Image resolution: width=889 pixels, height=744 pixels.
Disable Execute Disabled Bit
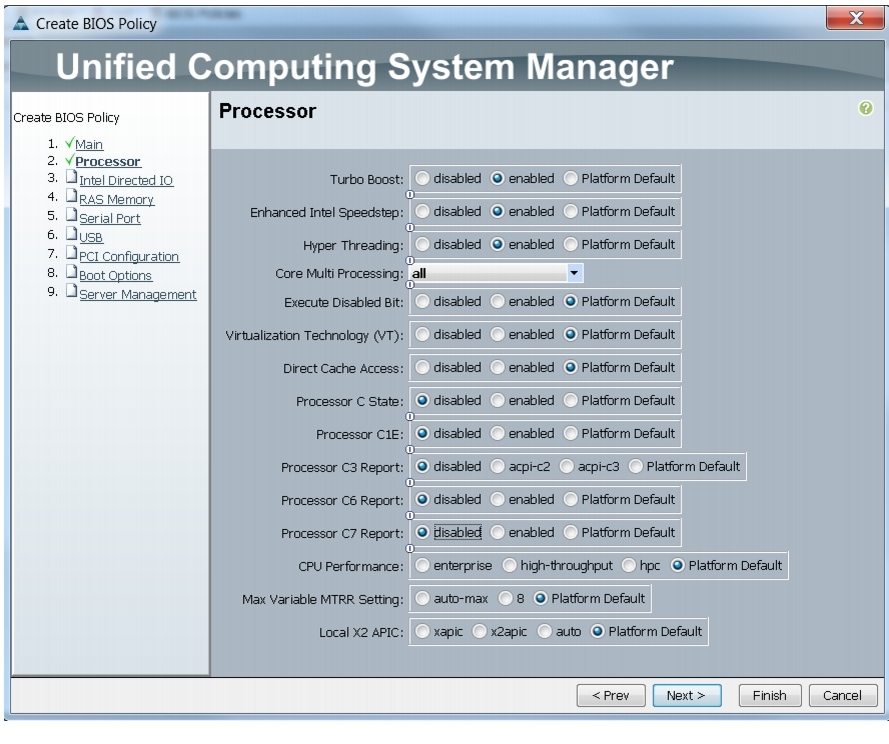(x=422, y=301)
